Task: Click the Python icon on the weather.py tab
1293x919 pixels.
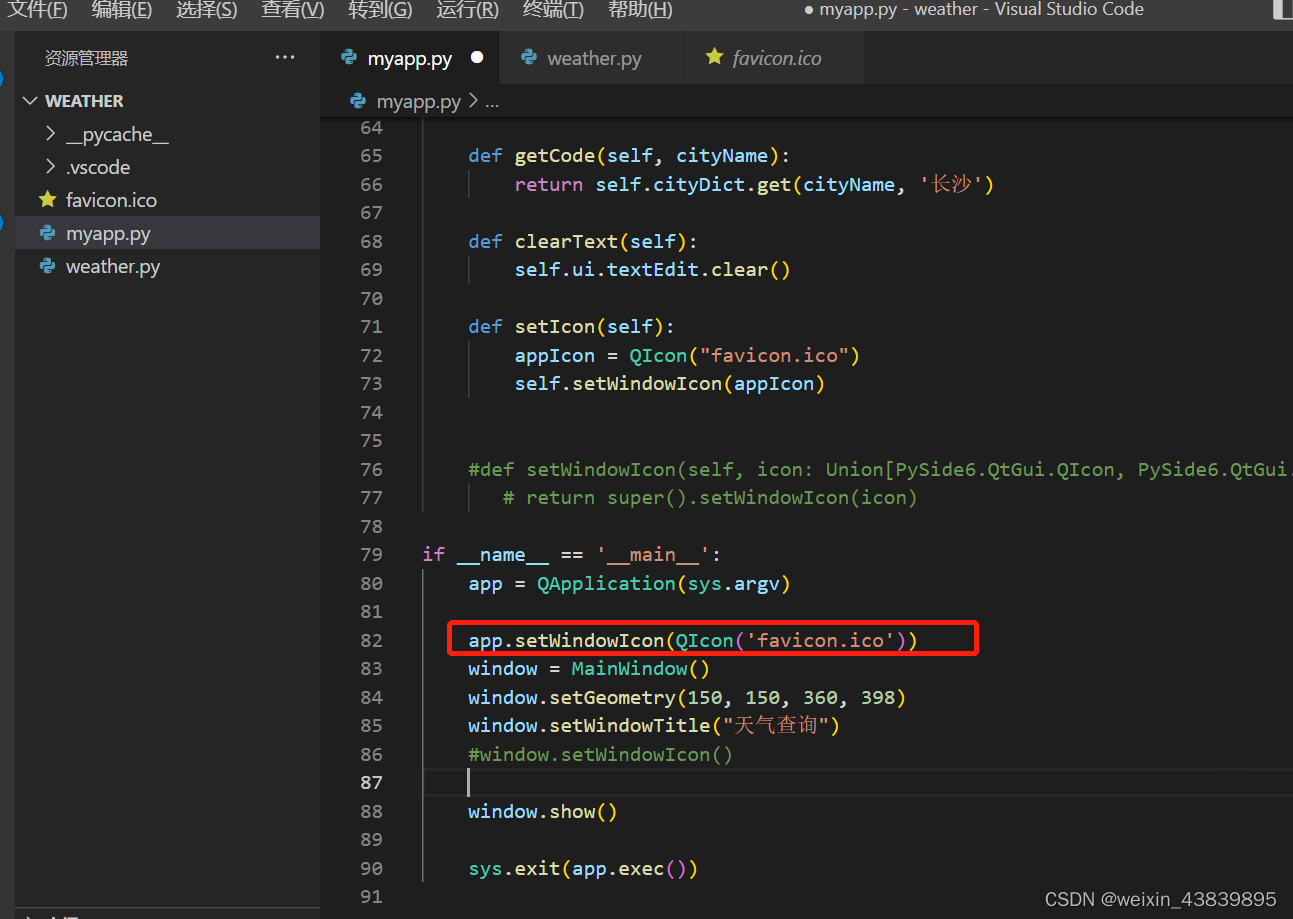Action: (x=529, y=58)
